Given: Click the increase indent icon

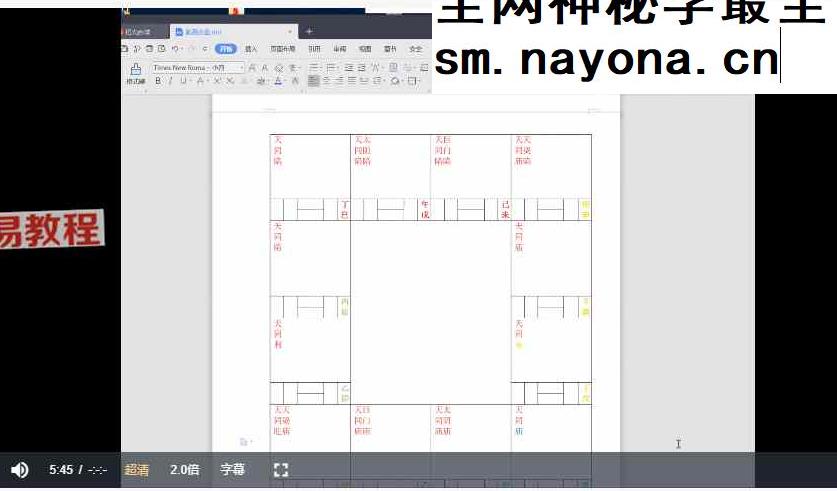Looking at the screenshot, I should [x=361, y=68].
